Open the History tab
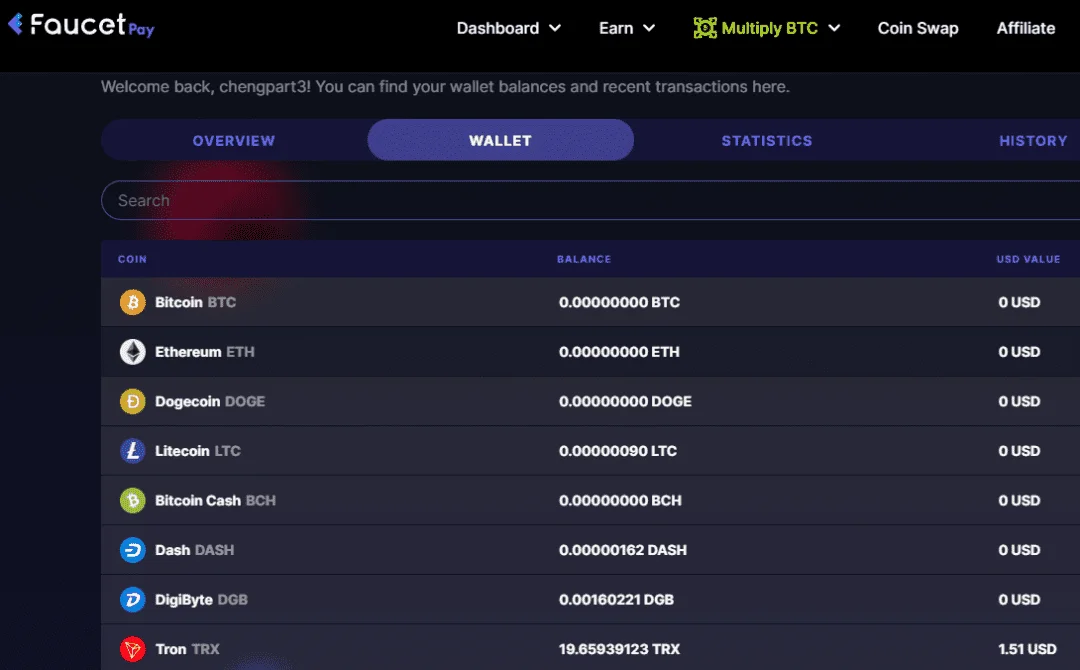1080x670 pixels. pos(1033,140)
